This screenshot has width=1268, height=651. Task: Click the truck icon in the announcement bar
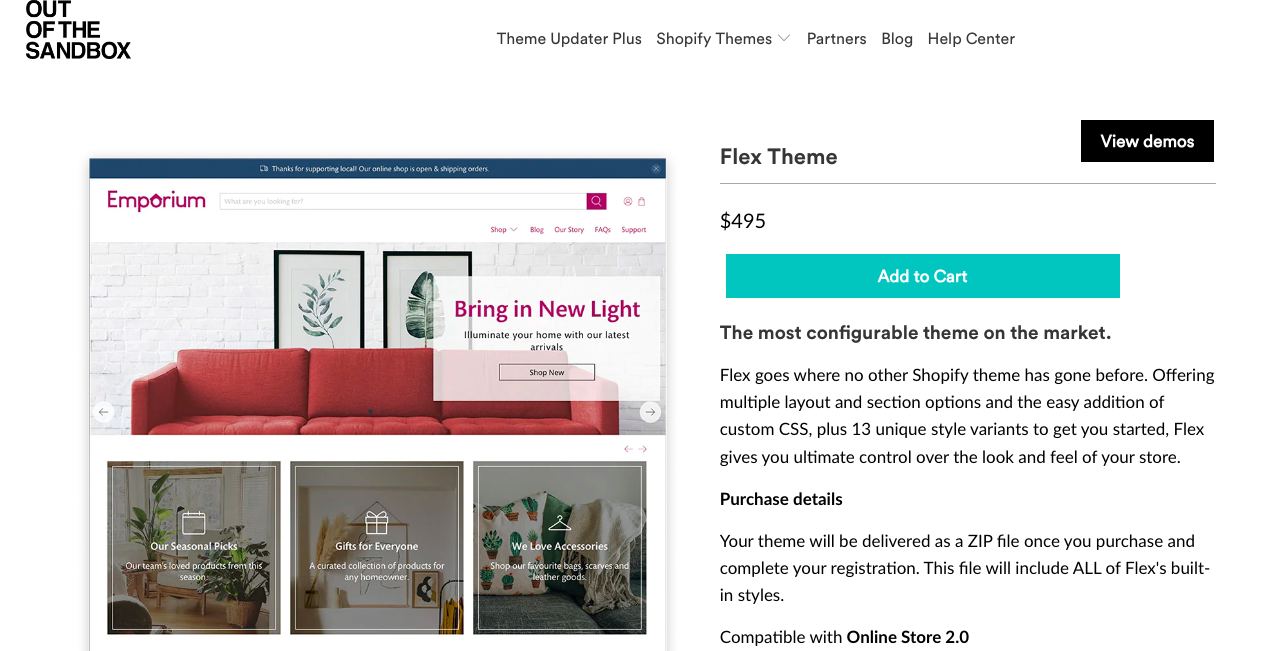pos(262,168)
